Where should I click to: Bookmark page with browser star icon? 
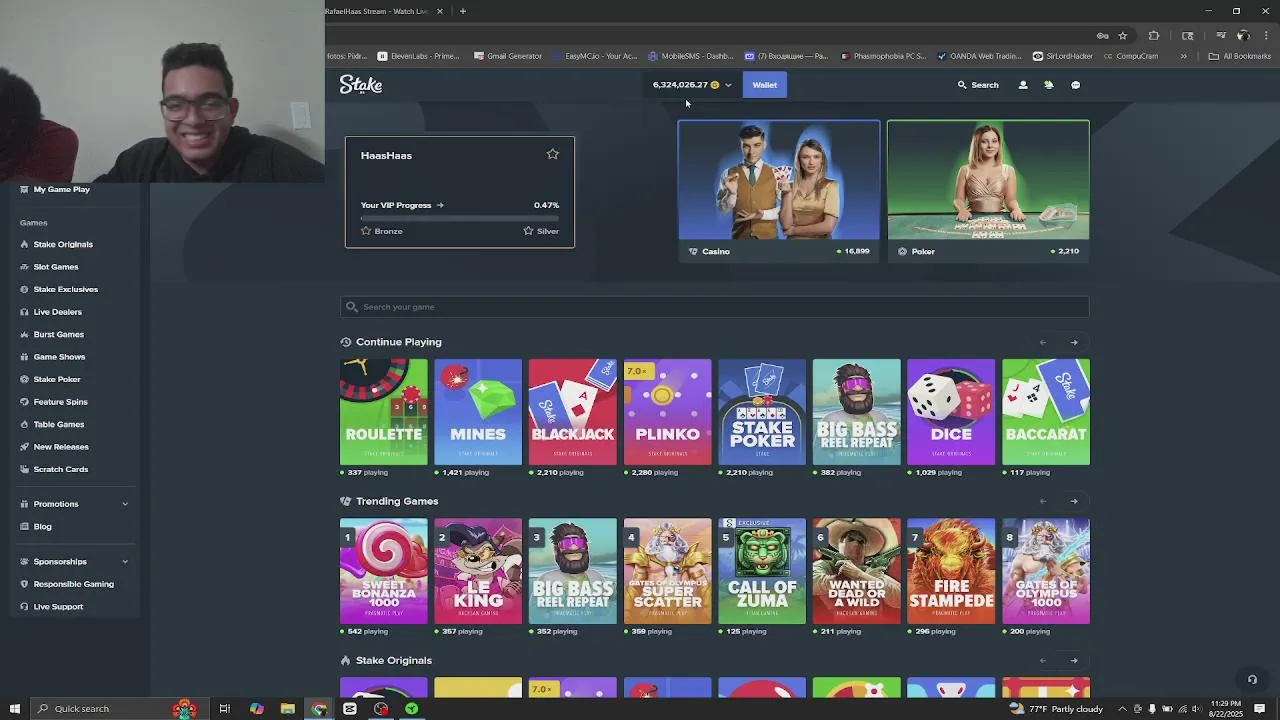[1122, 36]
